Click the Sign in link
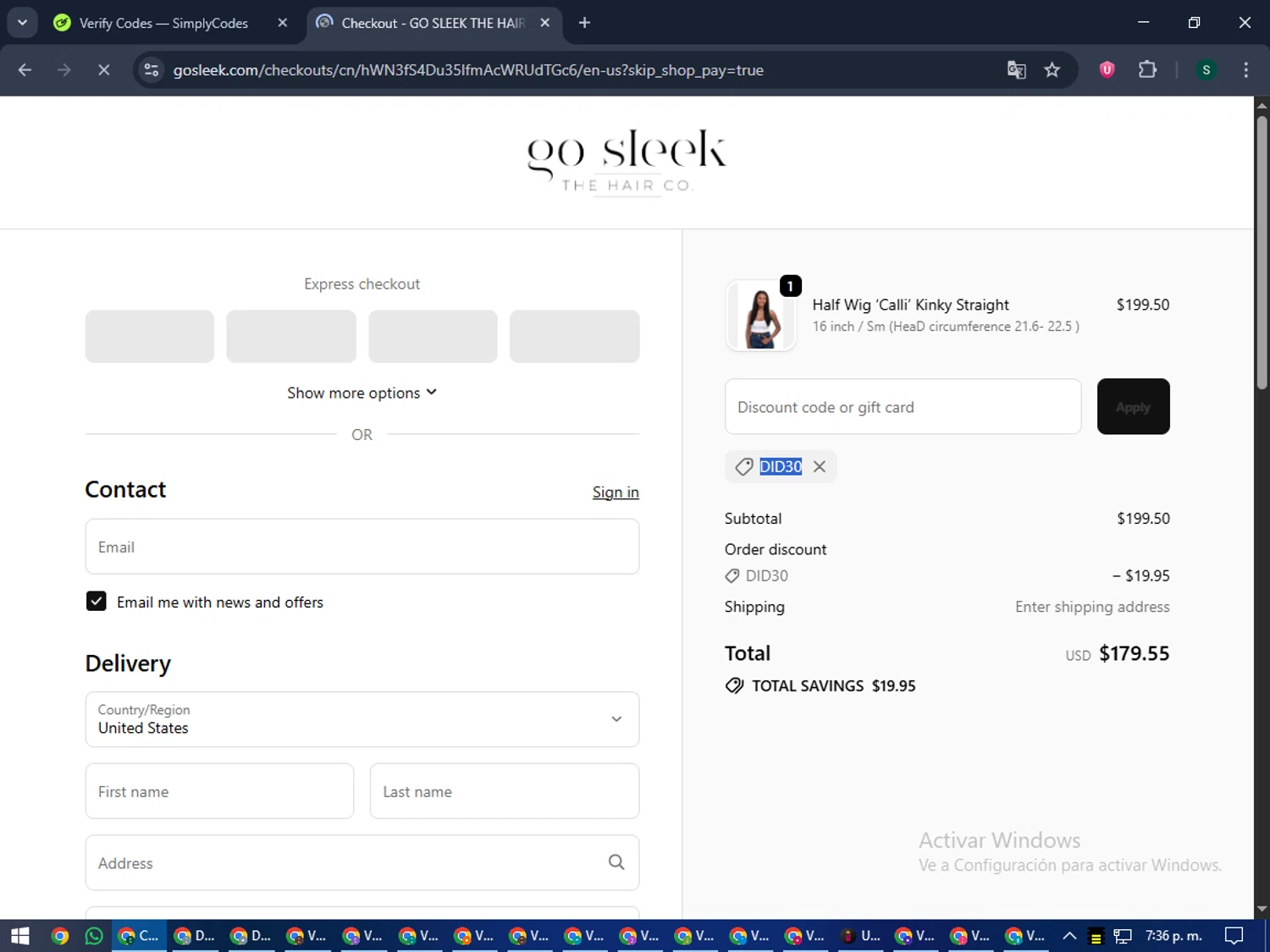 pos(616,493)
